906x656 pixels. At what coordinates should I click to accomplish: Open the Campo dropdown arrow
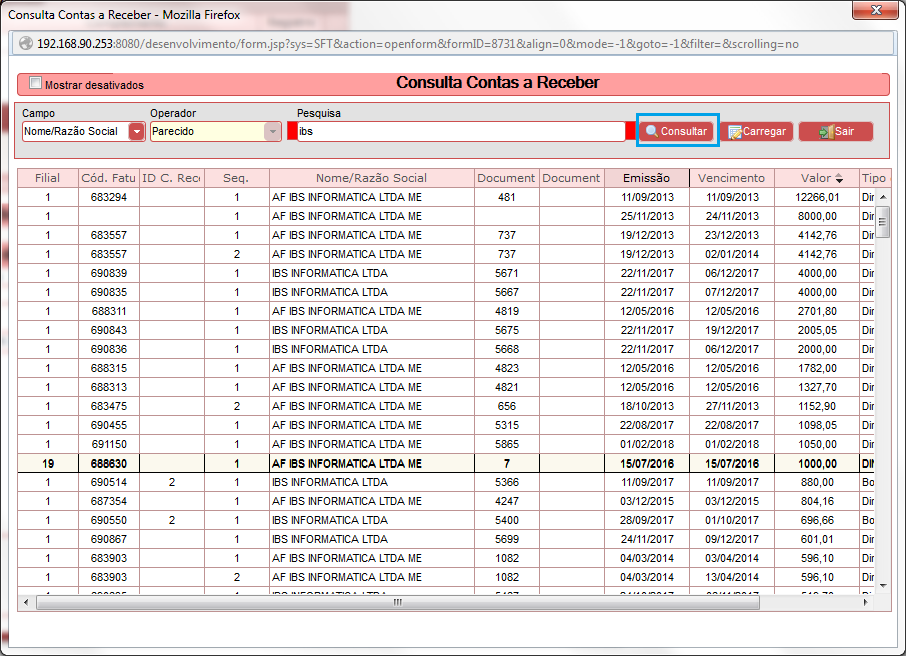136,131
